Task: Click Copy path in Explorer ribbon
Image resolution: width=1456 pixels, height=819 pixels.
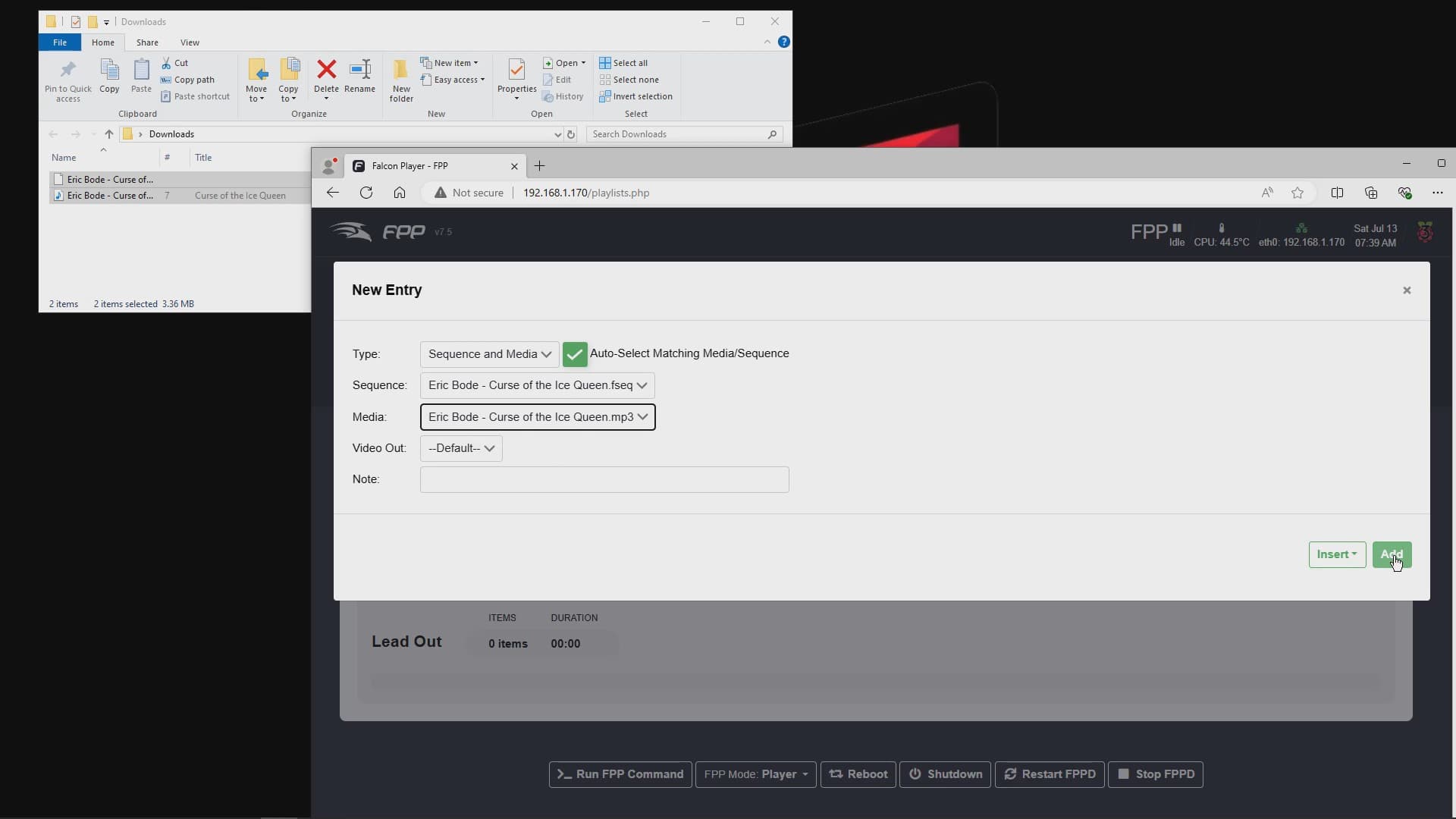Action: (x=187, y=80)
